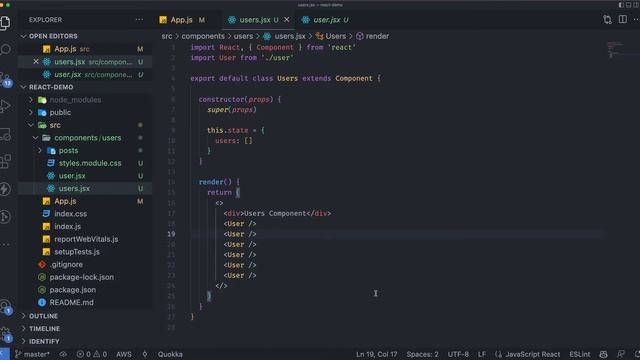The image size is (640, 360).
Task: Expand the Timeline section
Action: click(x=44, y=329)
